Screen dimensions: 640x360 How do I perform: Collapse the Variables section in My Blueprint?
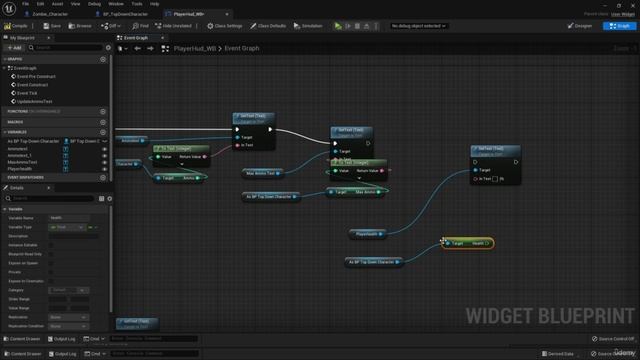pyautogui.click(x=5, y=132)
